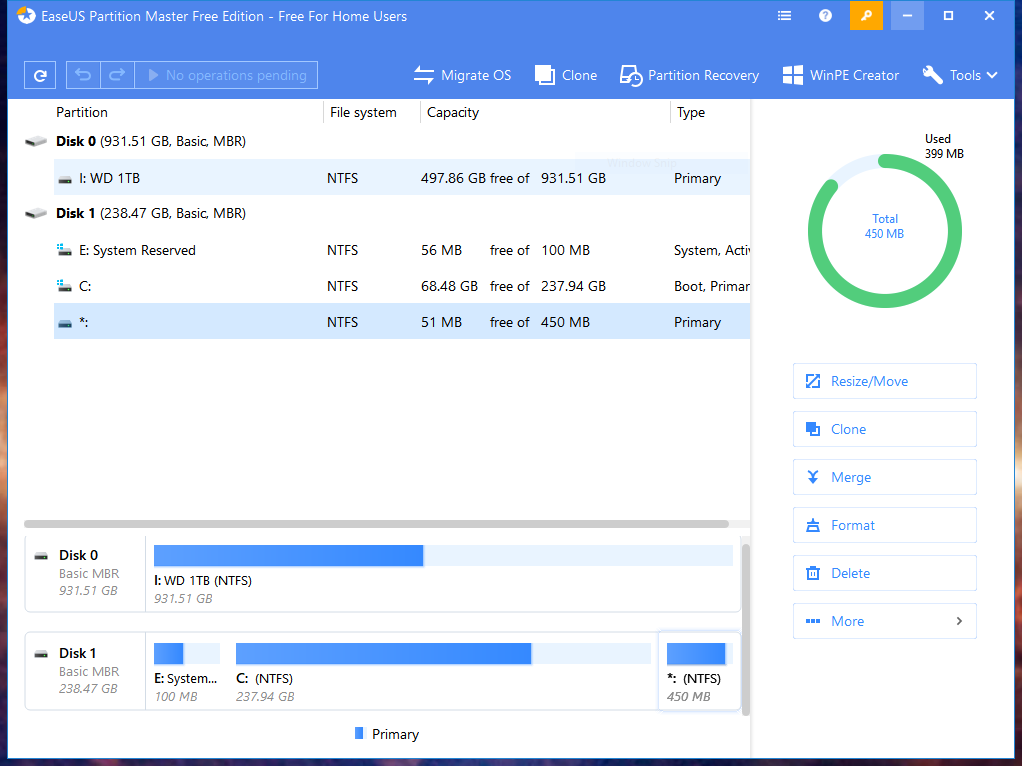Click the Resize/Move icon
1022x766 pixels.
[813, 381]
